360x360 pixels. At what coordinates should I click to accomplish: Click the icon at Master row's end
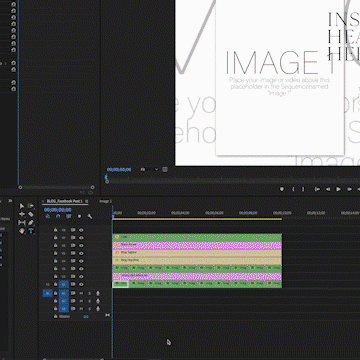click(107, 315)
